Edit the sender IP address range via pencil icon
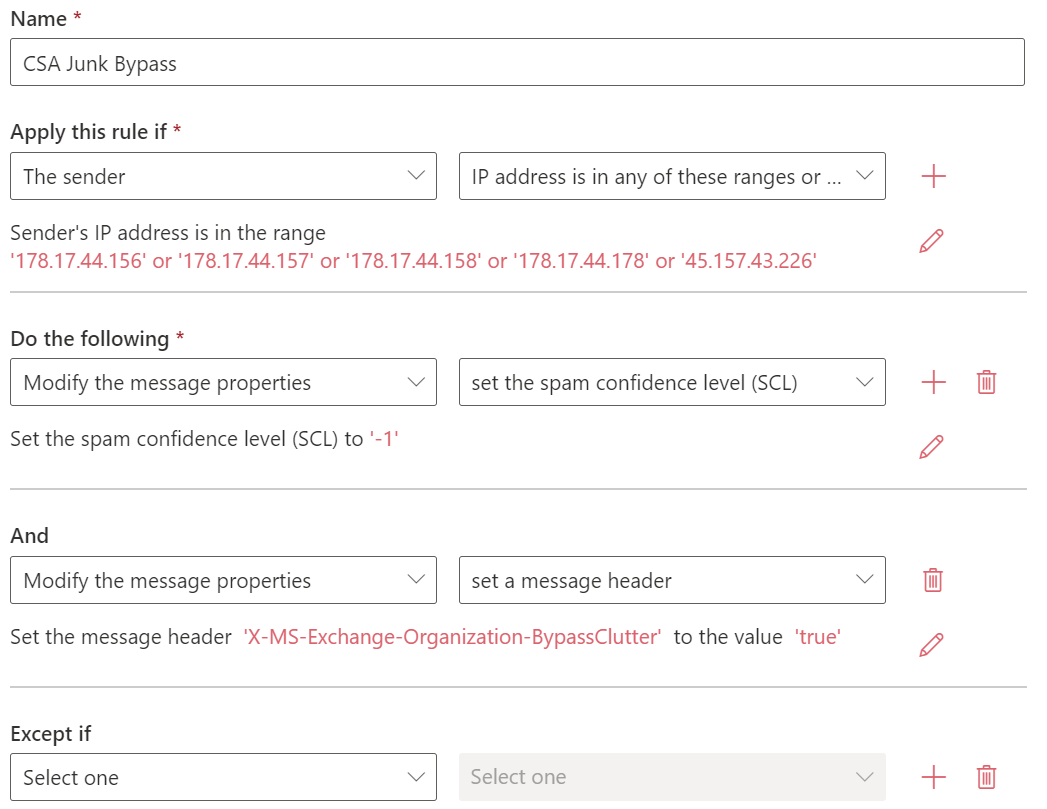Screen dimensions: 1047x809 click(931, 240)
